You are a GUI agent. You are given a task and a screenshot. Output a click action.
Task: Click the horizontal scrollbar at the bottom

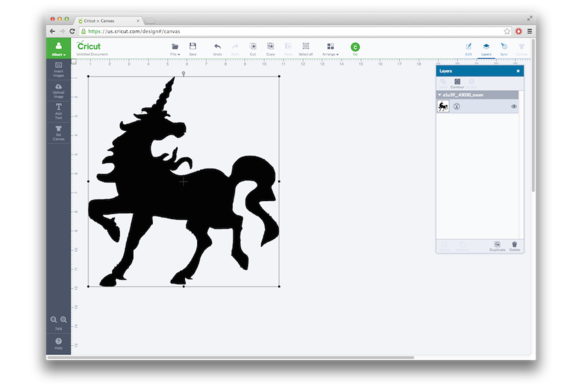(230, 357)
